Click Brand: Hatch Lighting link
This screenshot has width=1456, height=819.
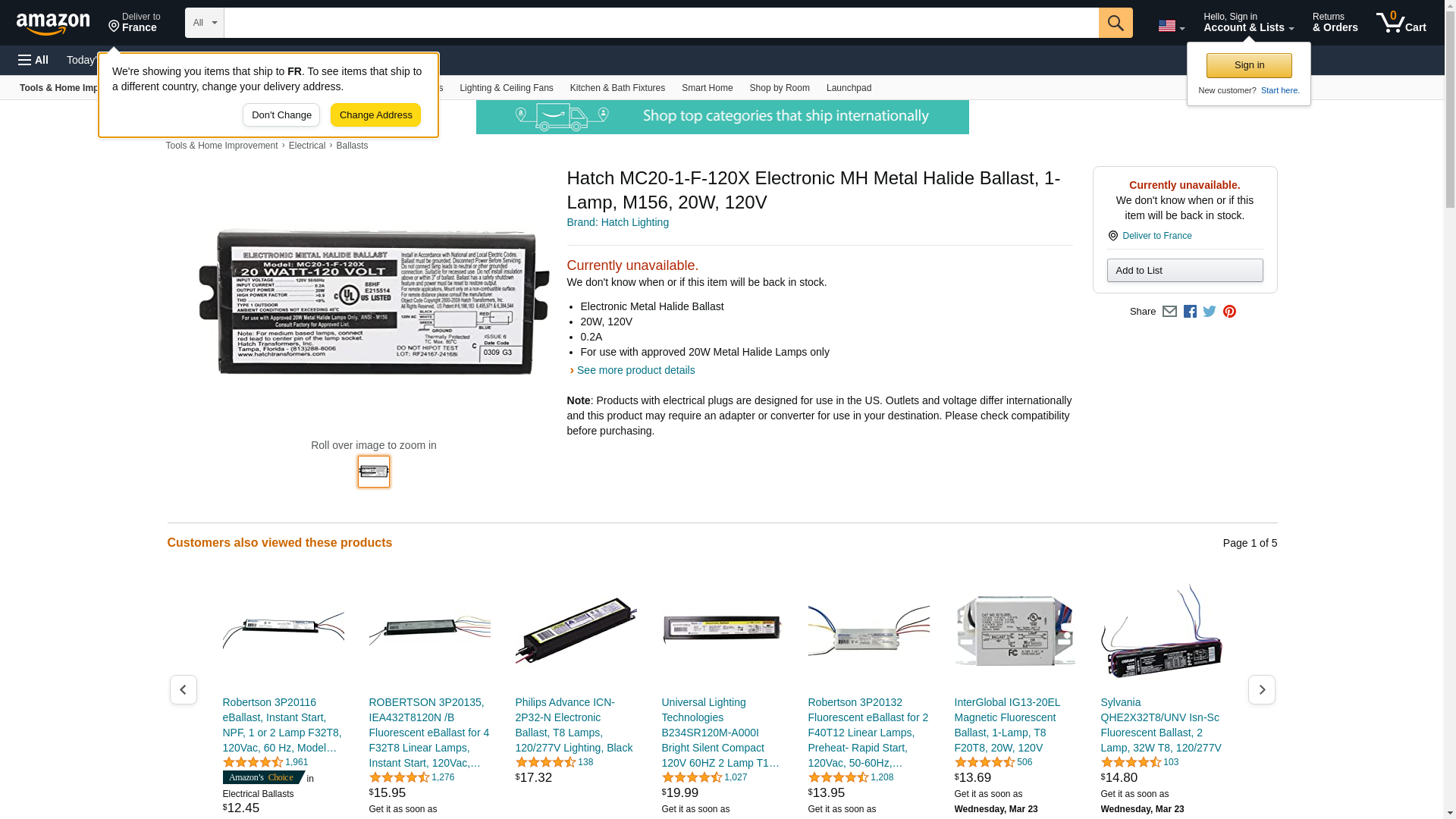coord(617,222)
